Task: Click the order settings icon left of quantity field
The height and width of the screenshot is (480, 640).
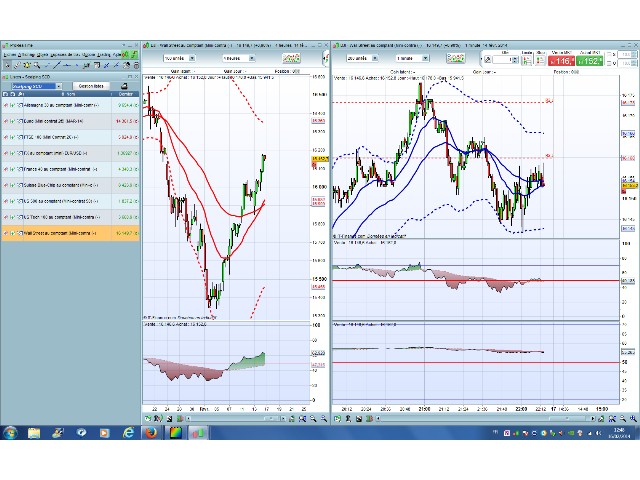Action: 487,60
